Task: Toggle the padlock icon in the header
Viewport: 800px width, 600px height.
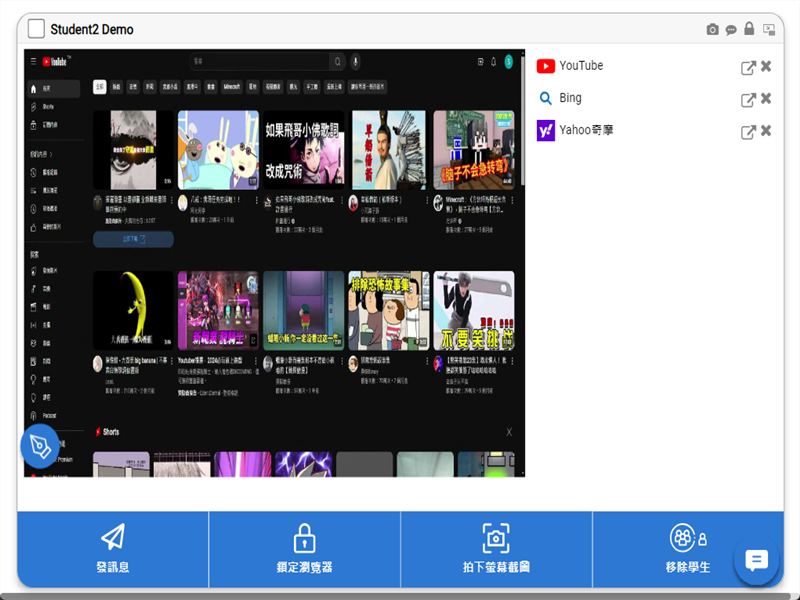Action: click(749, 29)
